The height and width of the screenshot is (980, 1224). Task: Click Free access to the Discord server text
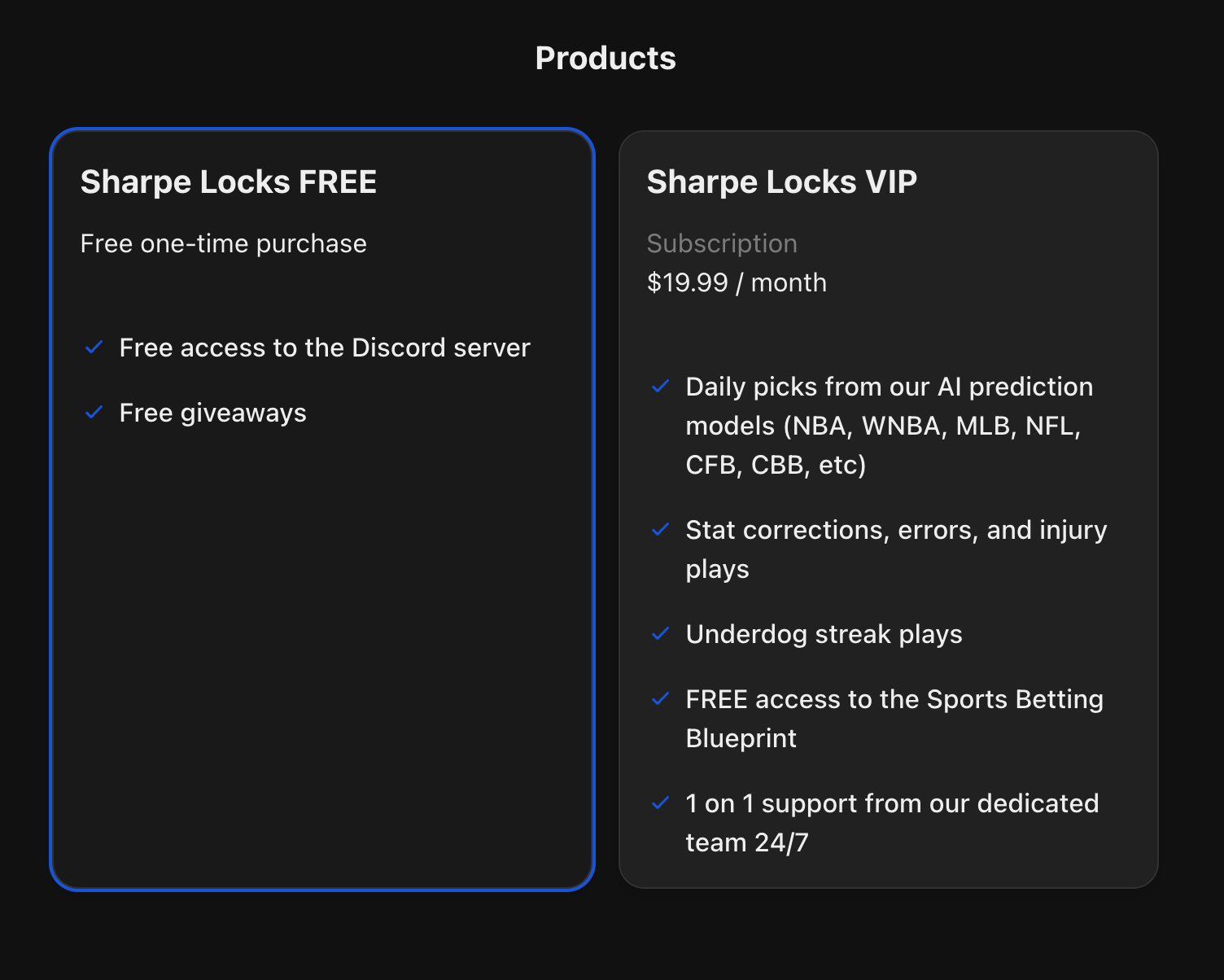(325, 348)
